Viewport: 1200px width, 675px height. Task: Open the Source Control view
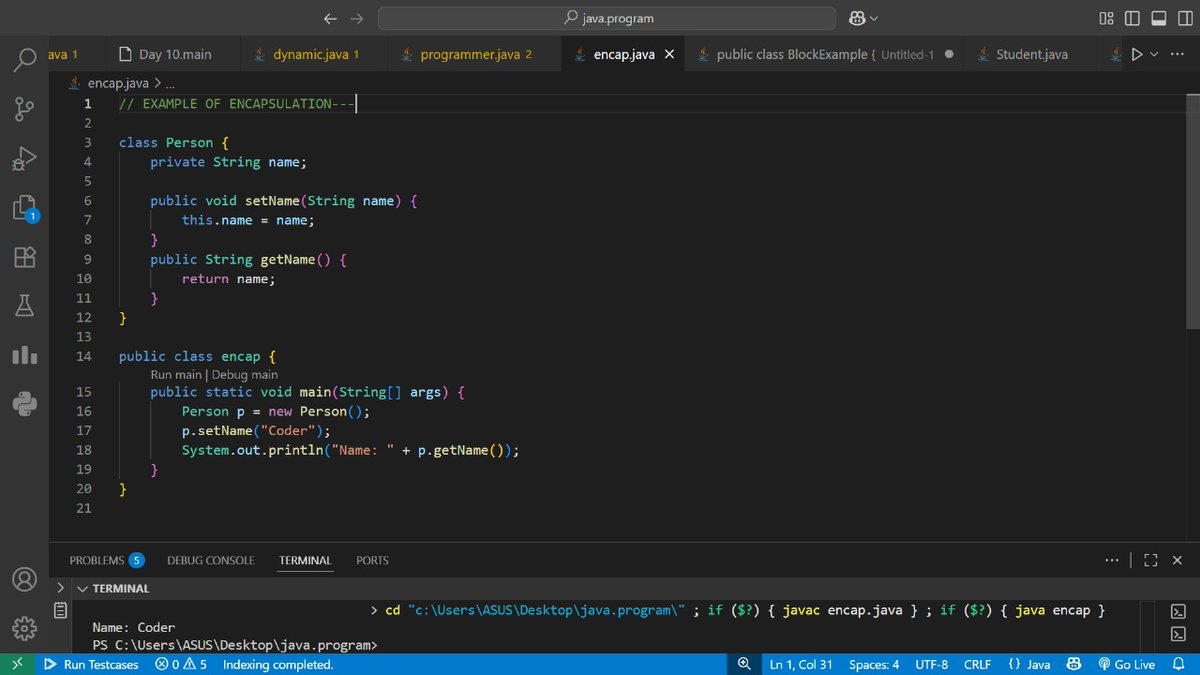point(25,109)
